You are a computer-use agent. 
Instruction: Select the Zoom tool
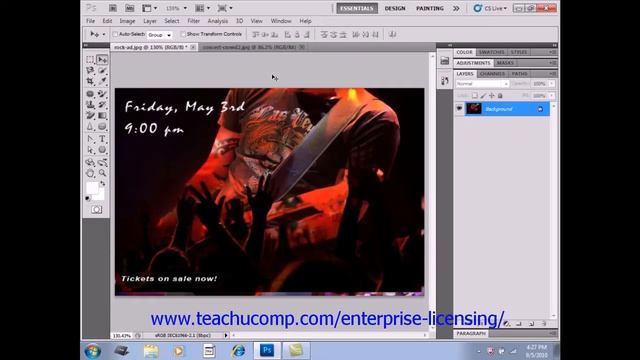click(102, 173)
